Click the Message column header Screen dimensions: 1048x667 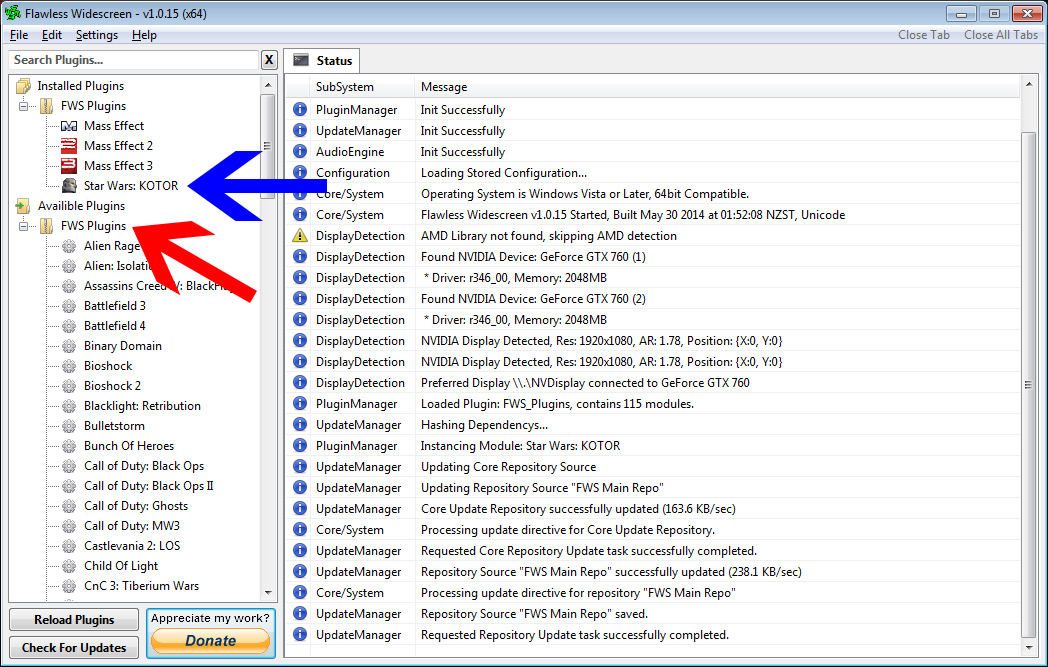(x=717, y=87)
